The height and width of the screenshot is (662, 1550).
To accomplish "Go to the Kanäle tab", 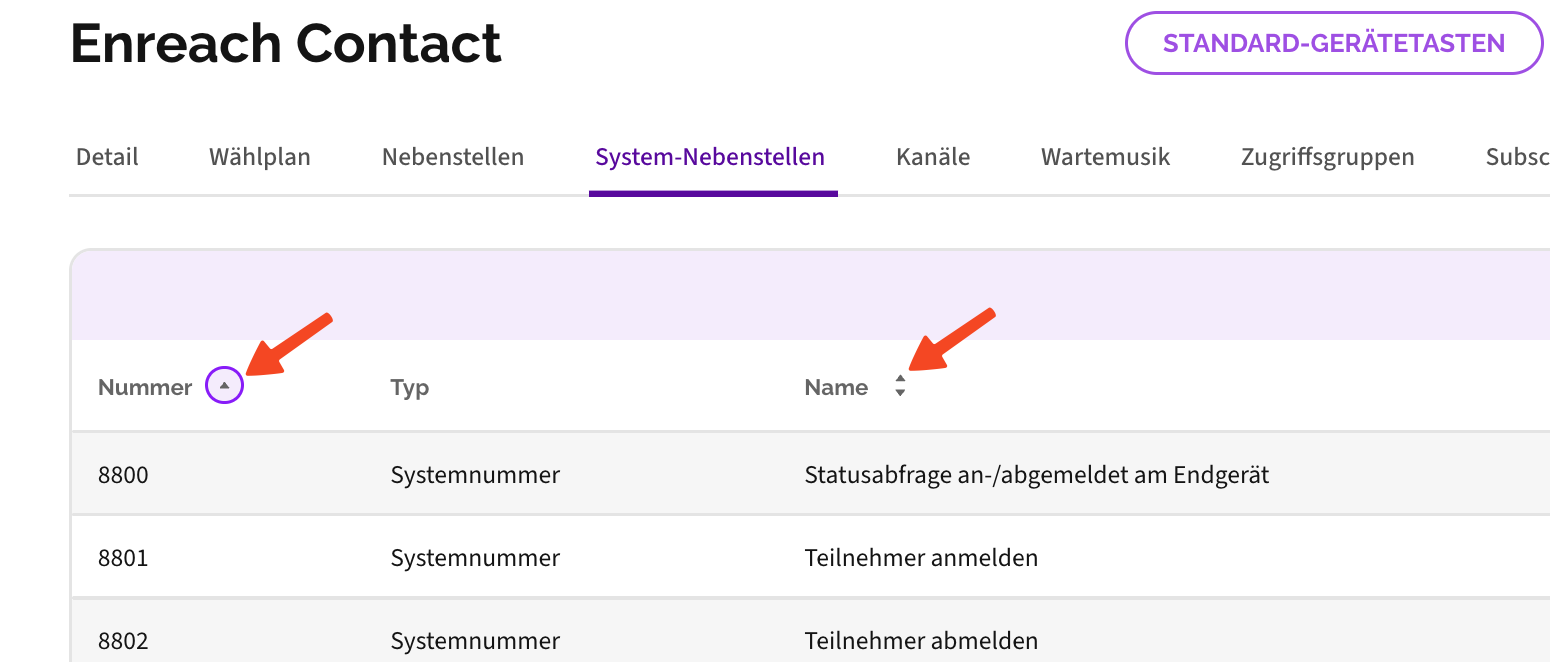I will (933, 157).
